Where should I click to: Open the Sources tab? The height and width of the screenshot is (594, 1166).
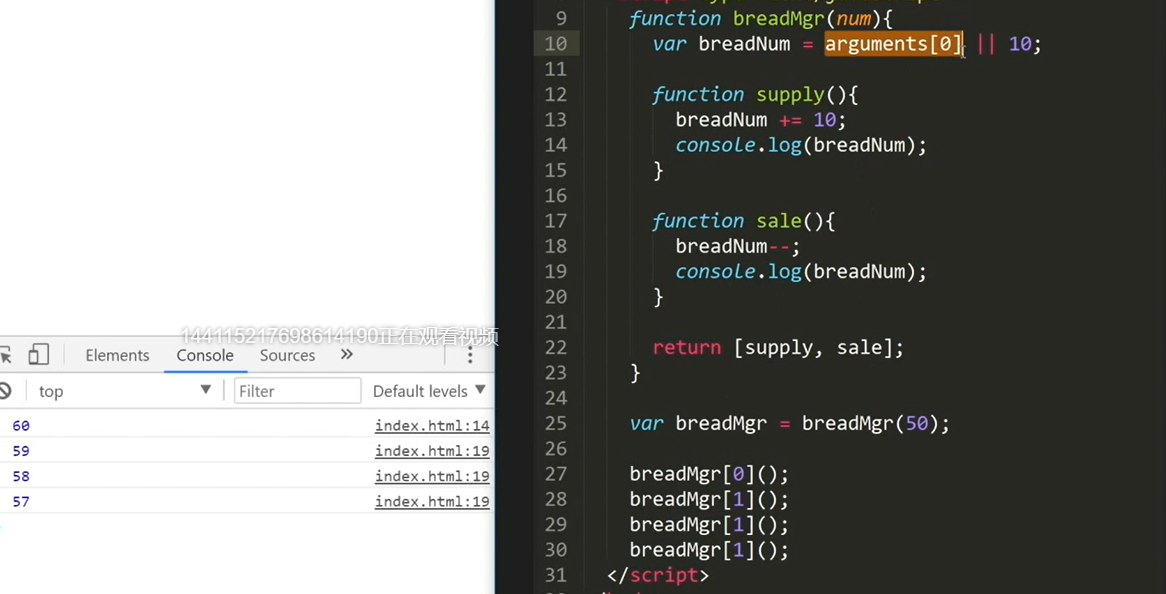288,355
